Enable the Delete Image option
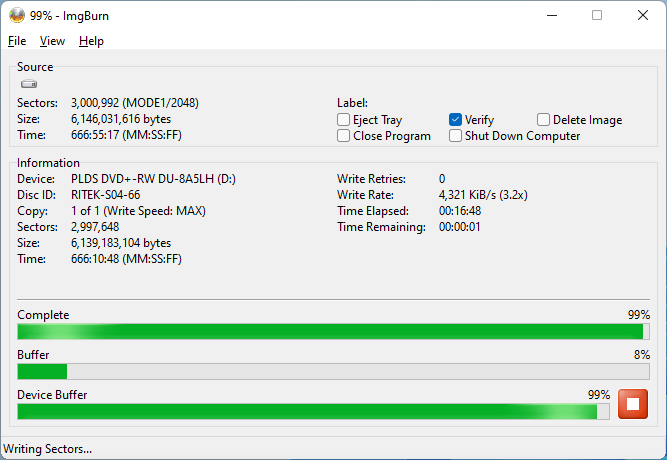 544,120
